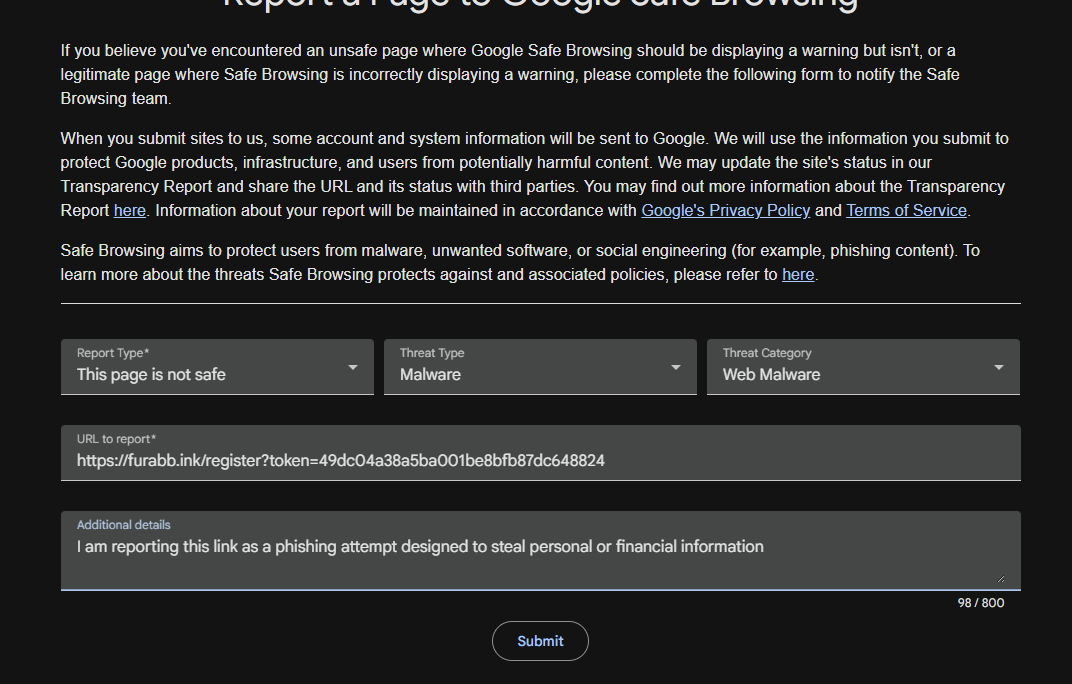Screen dimensions: 1072x684
Task: Follow the threats and policies 'here' link
Action: pos(798,275)
